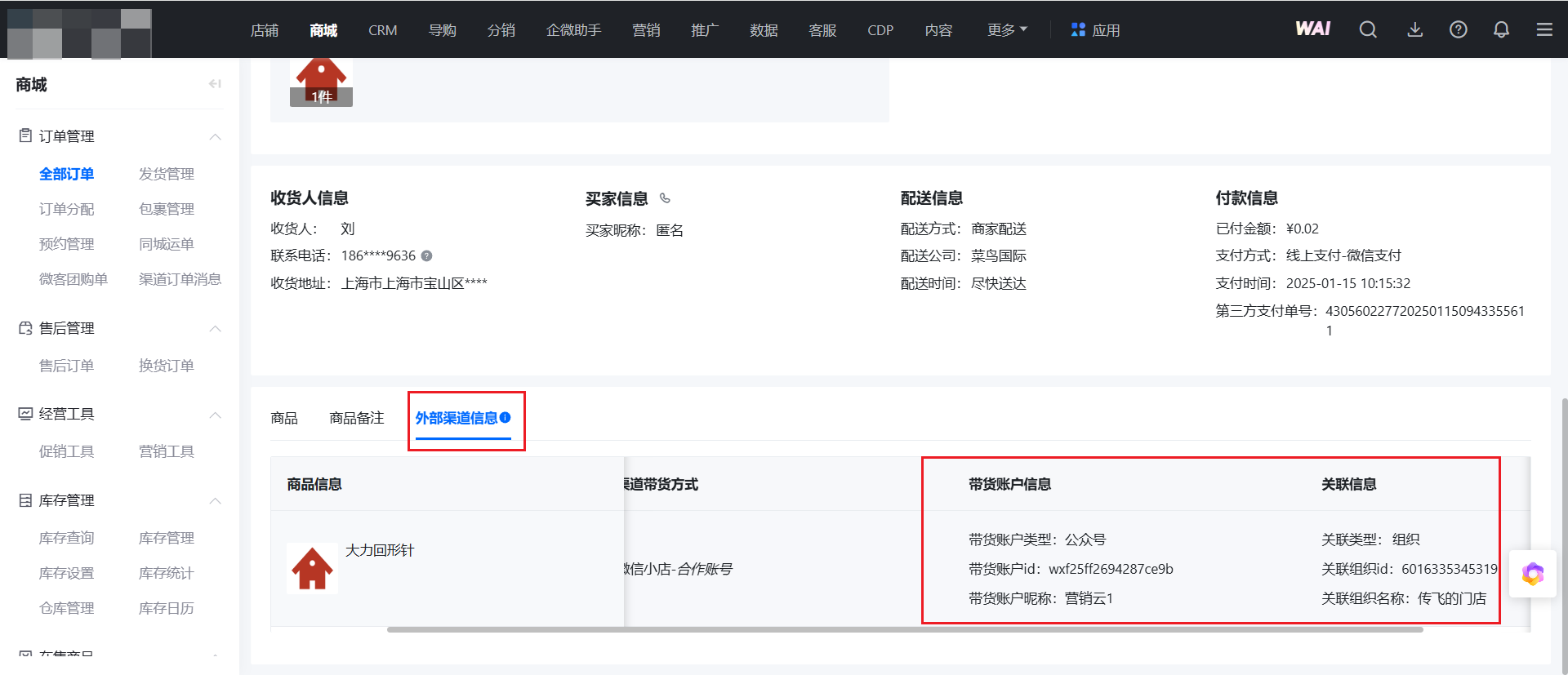Open the notifications bell icon

click(x=1501, y=30)
